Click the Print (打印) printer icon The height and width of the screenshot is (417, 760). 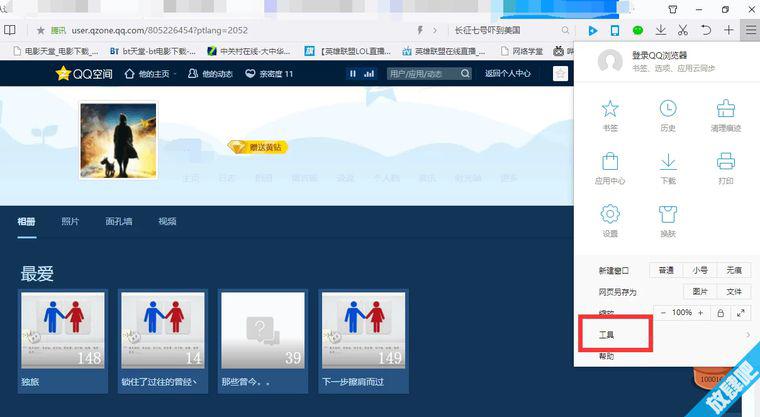click(x=726, y=161)
